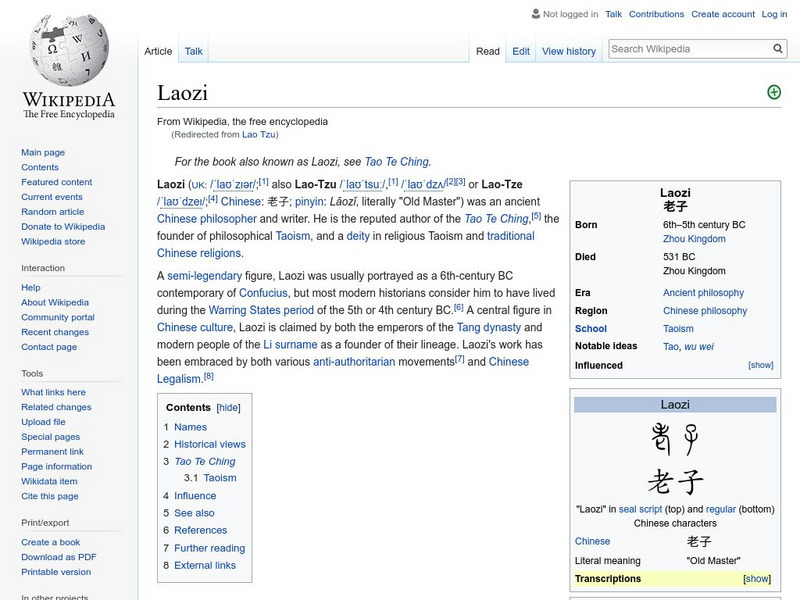Click the Edit tab
Viewport: 800px width, 600px height.
pos(520,50)
